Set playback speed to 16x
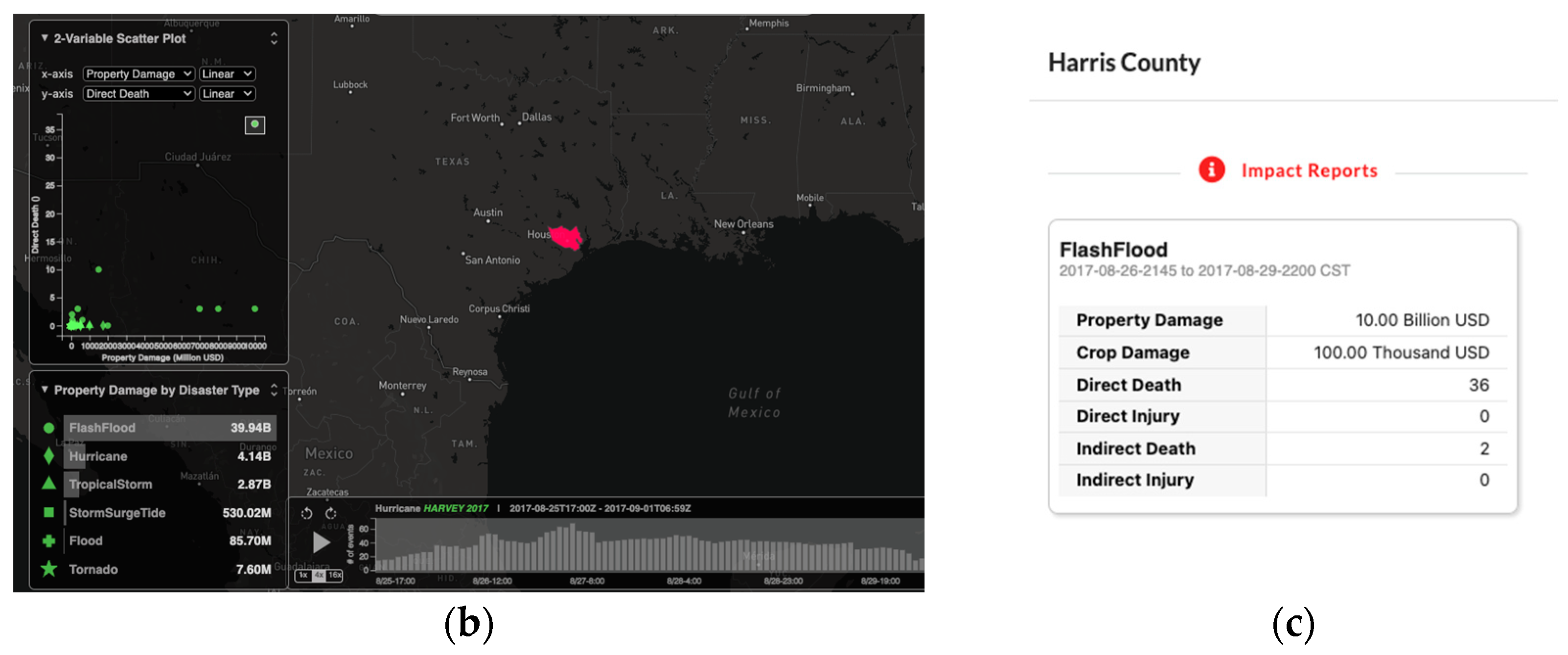The image size is (1568, 655). 335,575
